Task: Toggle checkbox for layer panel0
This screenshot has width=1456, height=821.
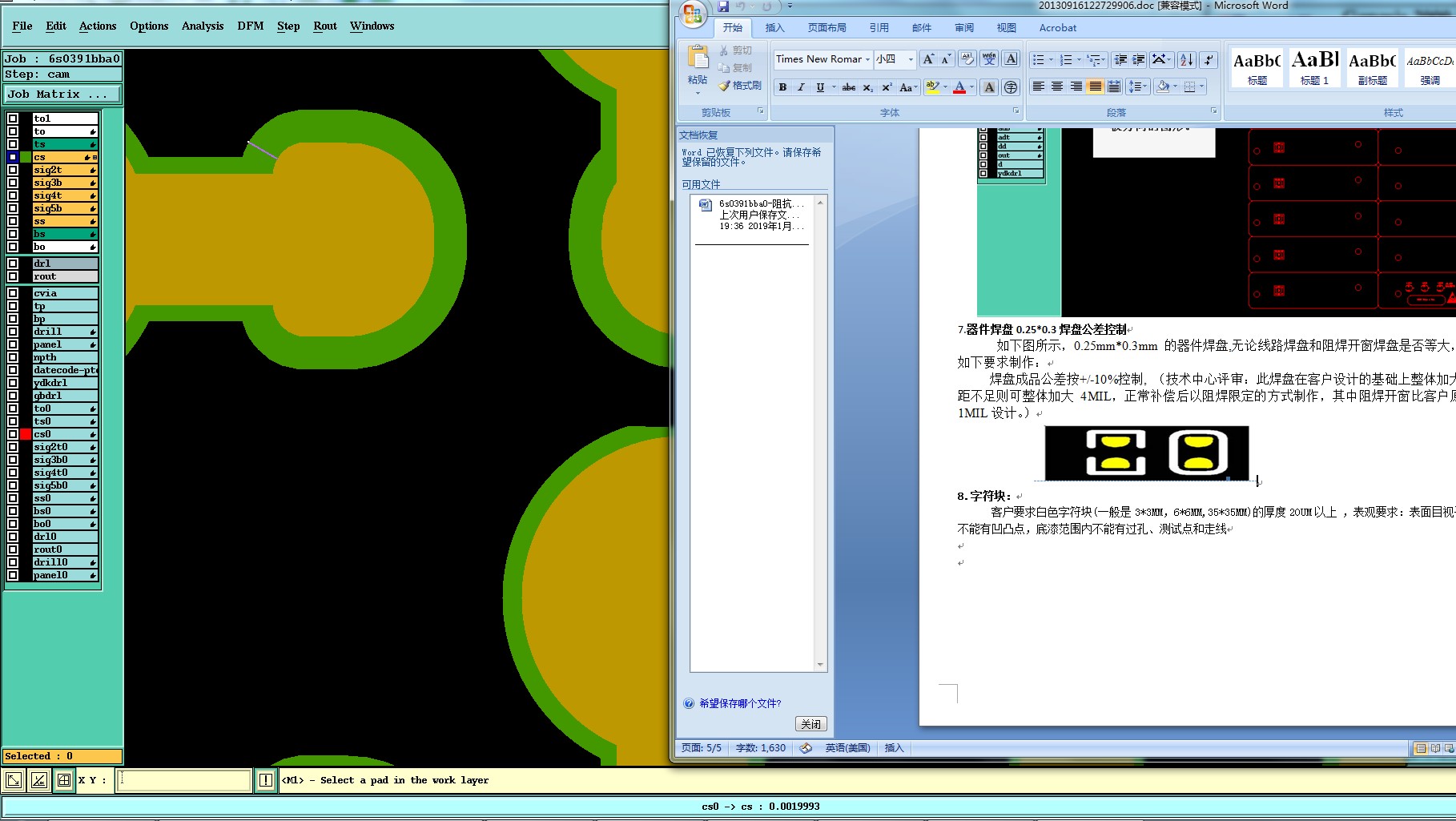Action: tap(13, 575)
